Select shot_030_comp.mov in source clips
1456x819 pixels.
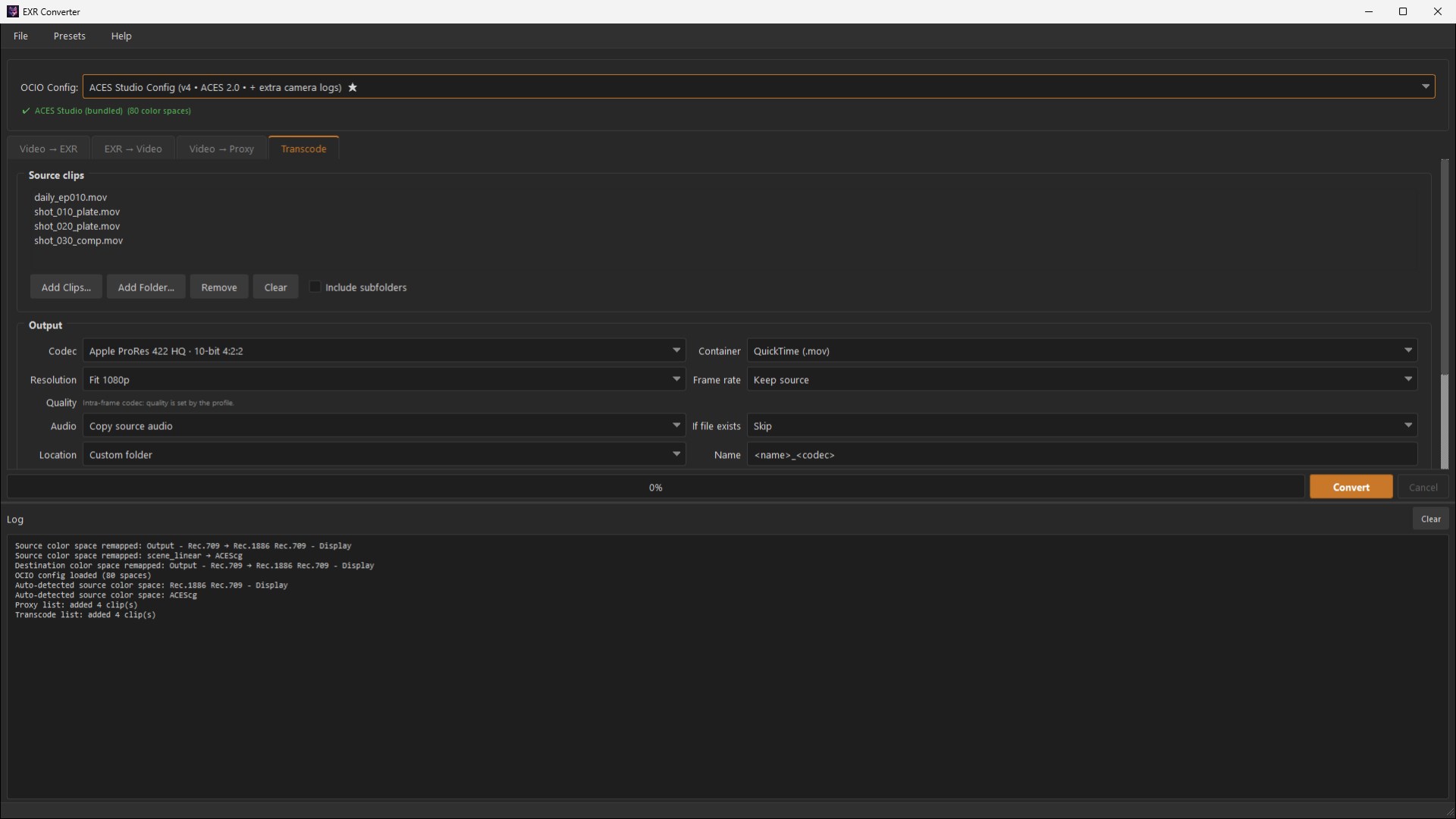tap(78, 240)
